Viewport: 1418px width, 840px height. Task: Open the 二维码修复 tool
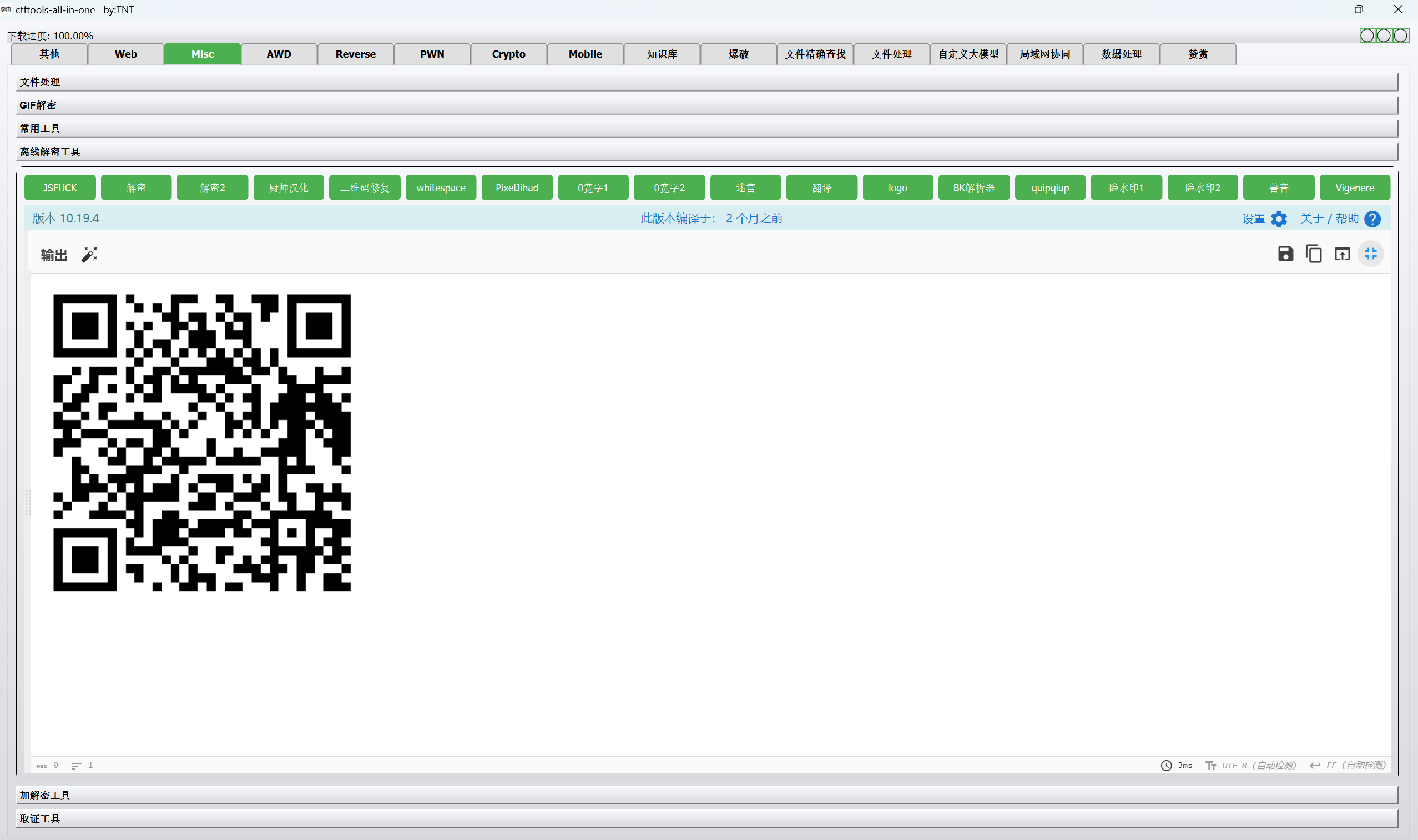point(365,188)
